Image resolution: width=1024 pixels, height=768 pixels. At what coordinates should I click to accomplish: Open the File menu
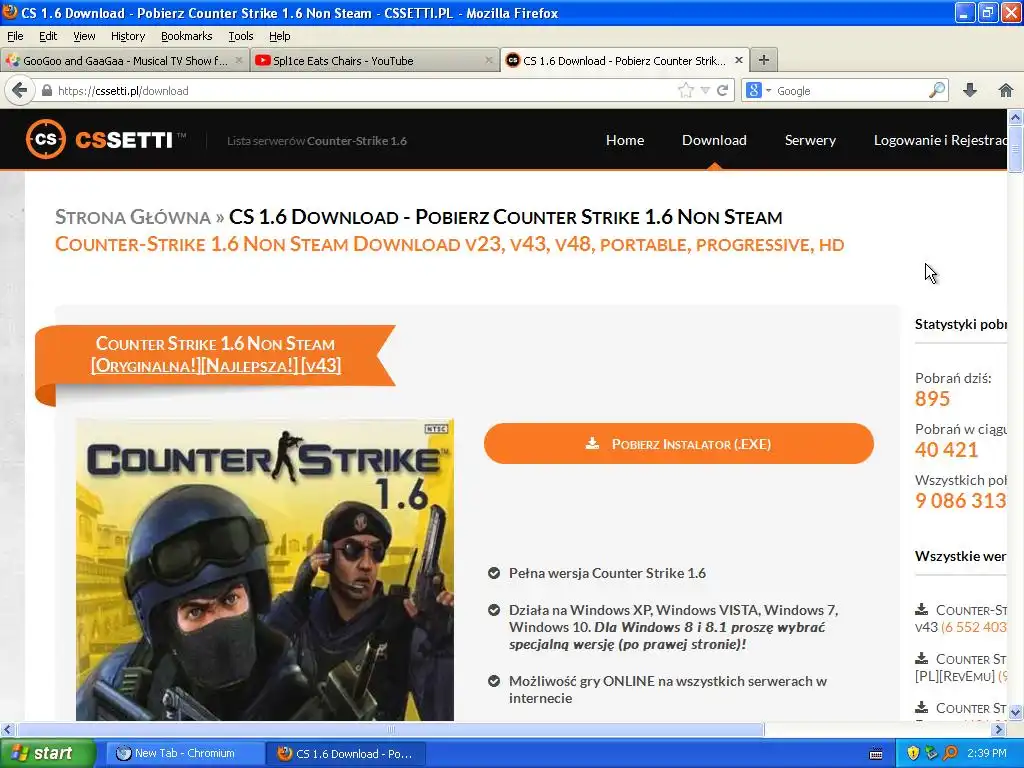(x=15, y=36)
